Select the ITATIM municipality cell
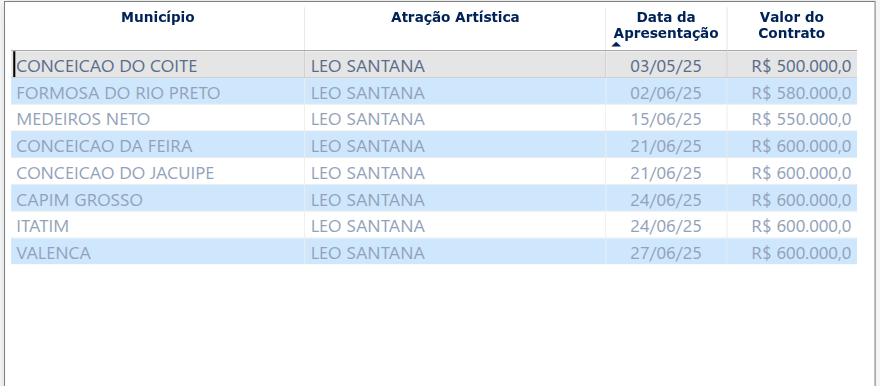 (158, 227)
